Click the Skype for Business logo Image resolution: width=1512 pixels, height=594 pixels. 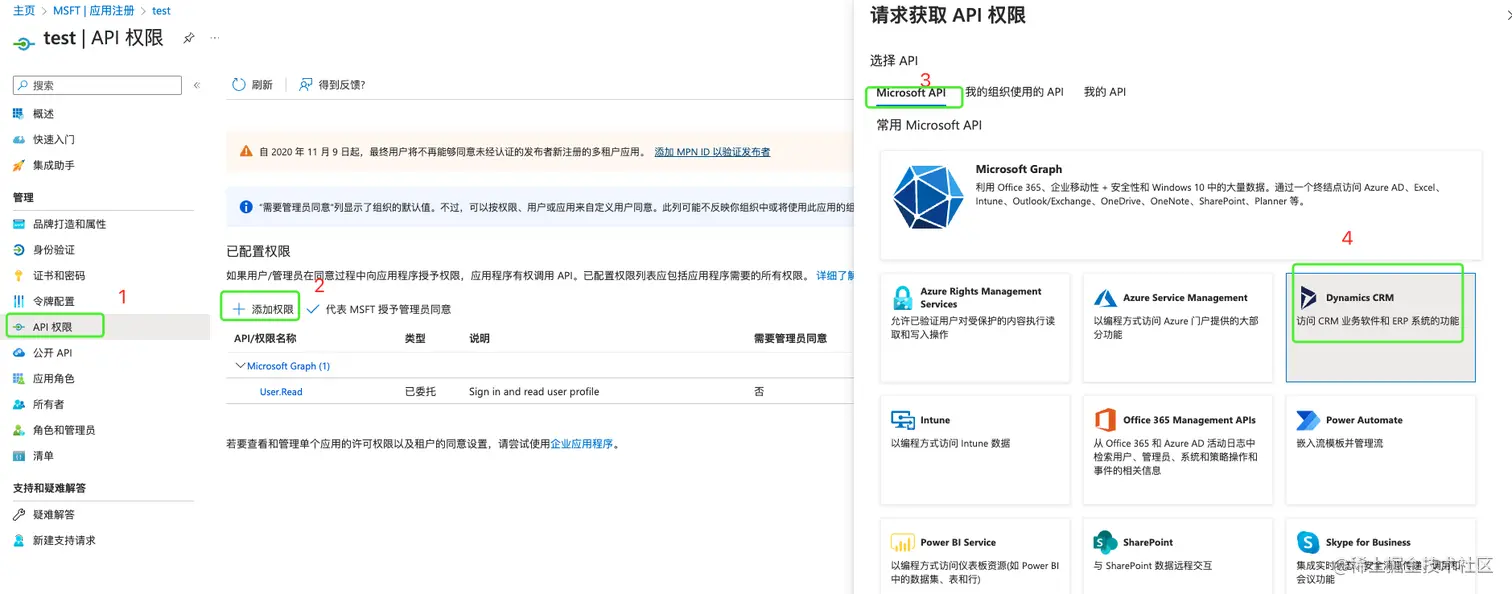pos(1308,542)
